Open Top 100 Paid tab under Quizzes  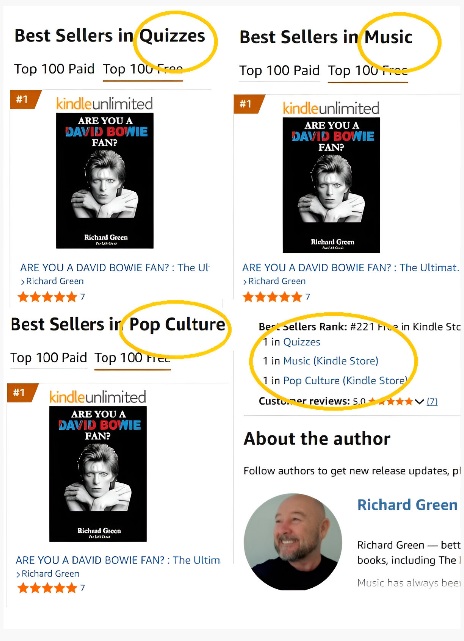pyautogui.click(x=54, y=69)
